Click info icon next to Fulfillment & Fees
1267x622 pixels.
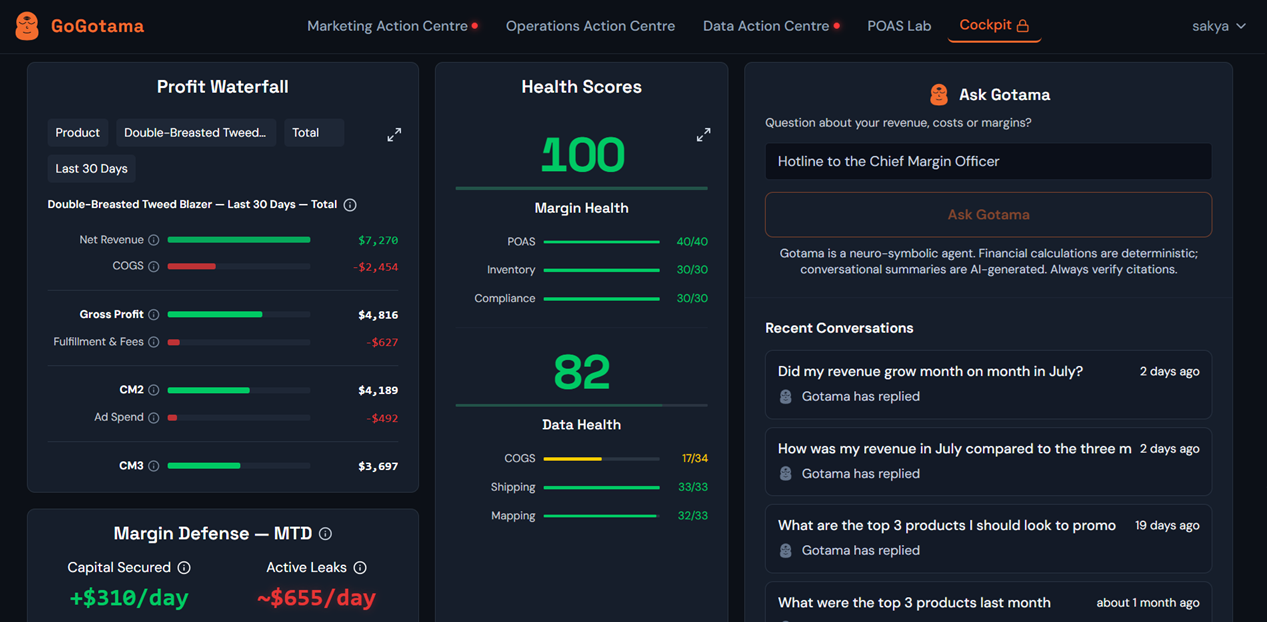click(x=154, y=342)
